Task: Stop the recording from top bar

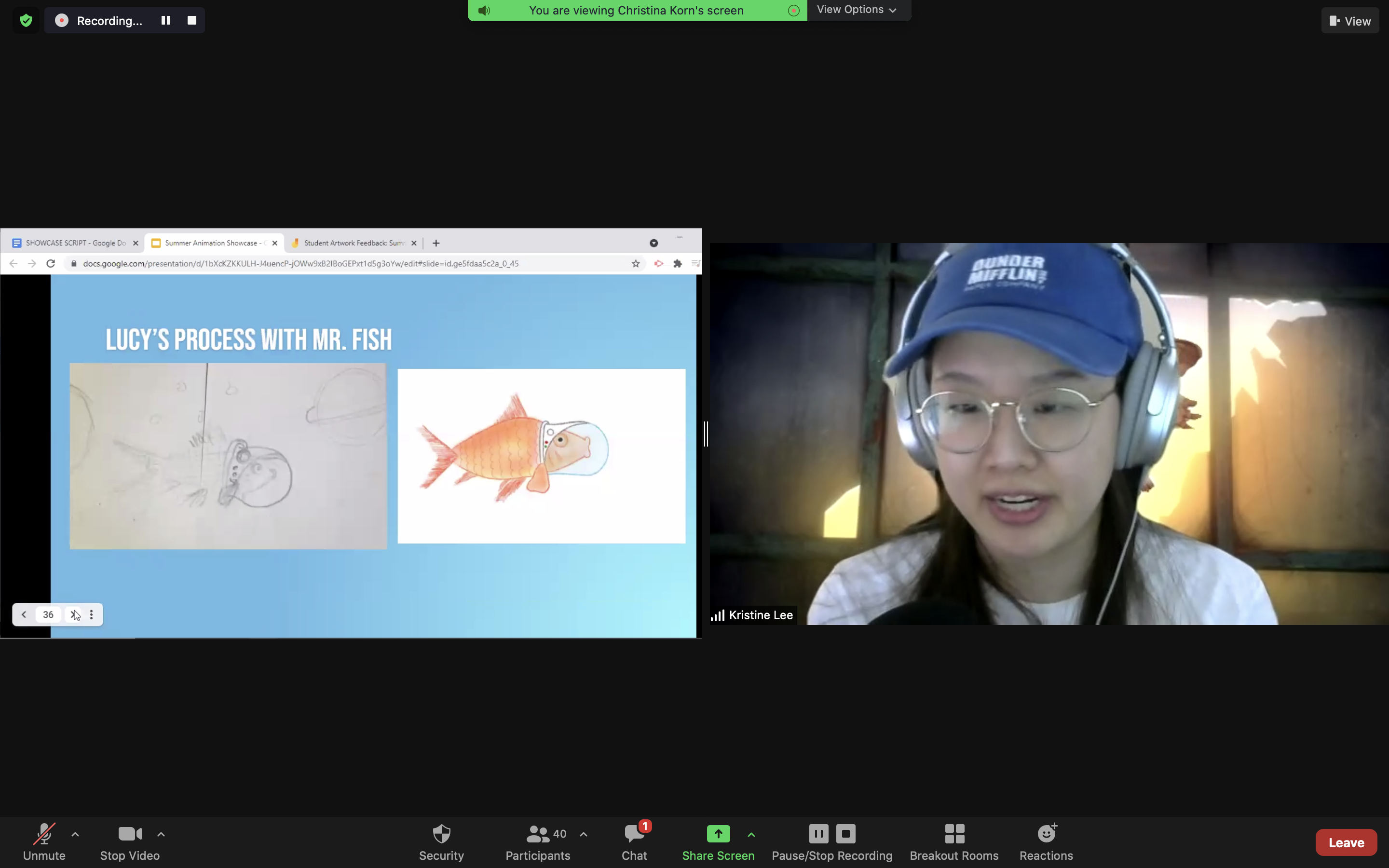Action: 191,21
